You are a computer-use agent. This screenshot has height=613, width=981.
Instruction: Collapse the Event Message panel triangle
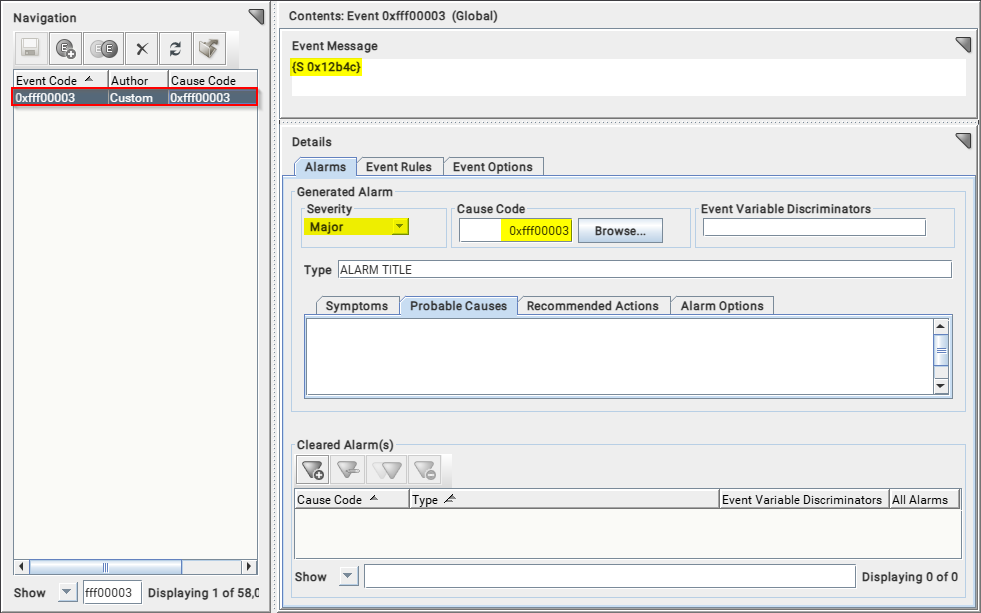click(962, 44)
